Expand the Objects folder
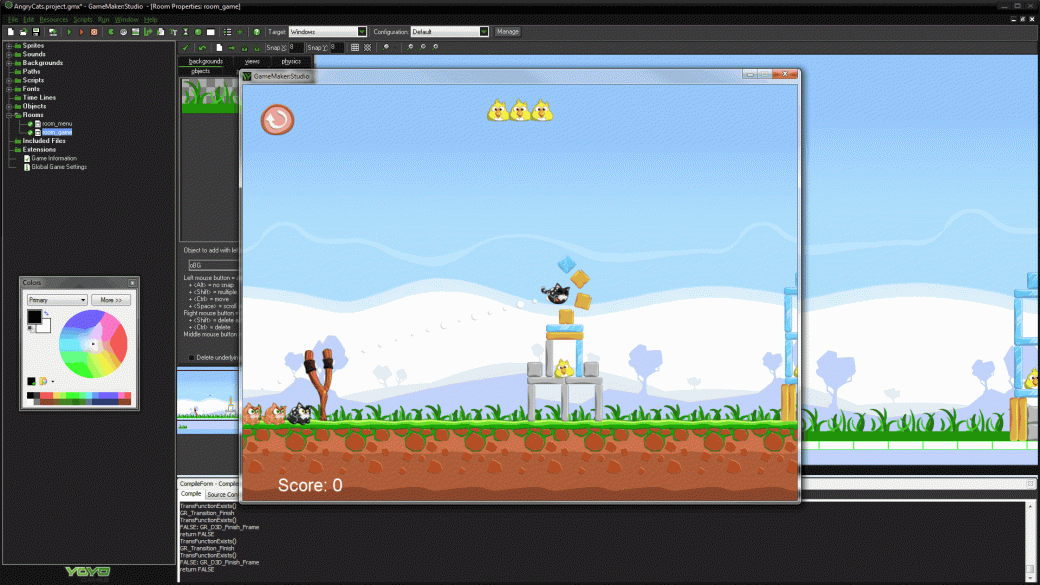The width and height of the screenshot is (1040, 585). coord(9,106)
